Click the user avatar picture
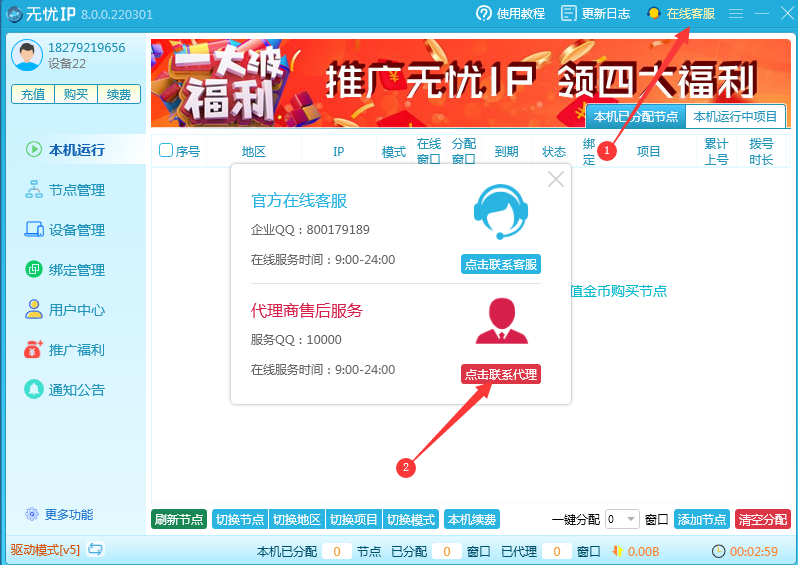798x565 pixels. point(26,55)
